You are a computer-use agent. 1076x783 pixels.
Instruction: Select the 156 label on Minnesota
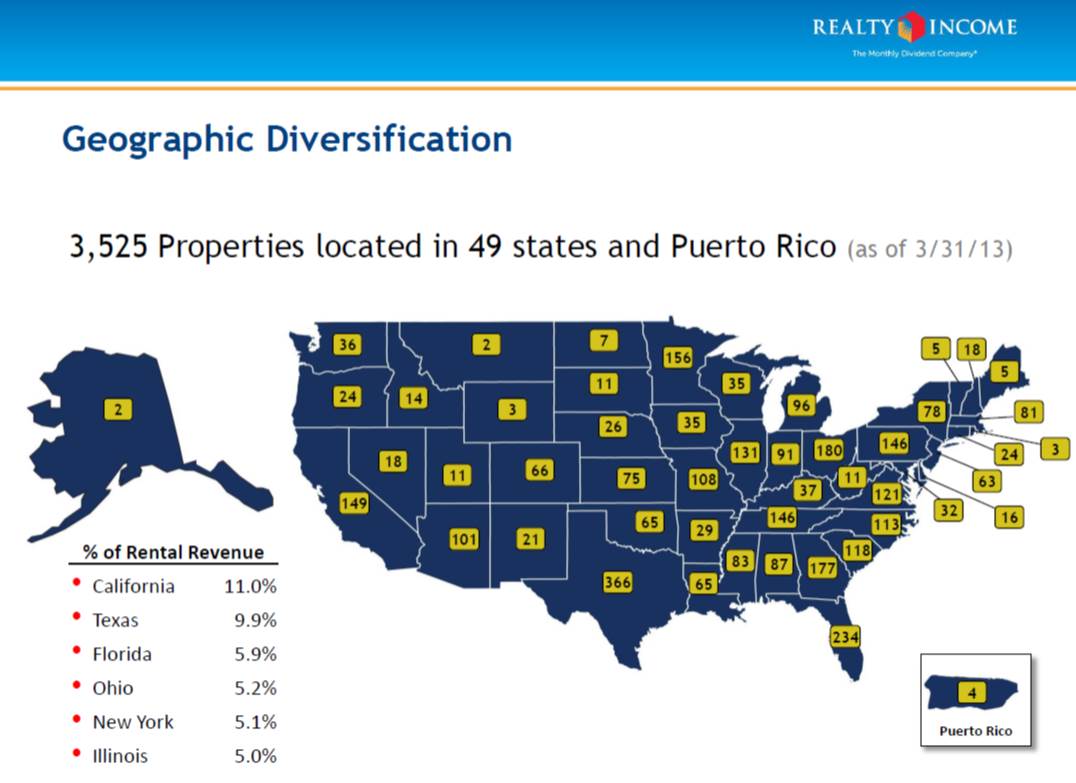678,358
